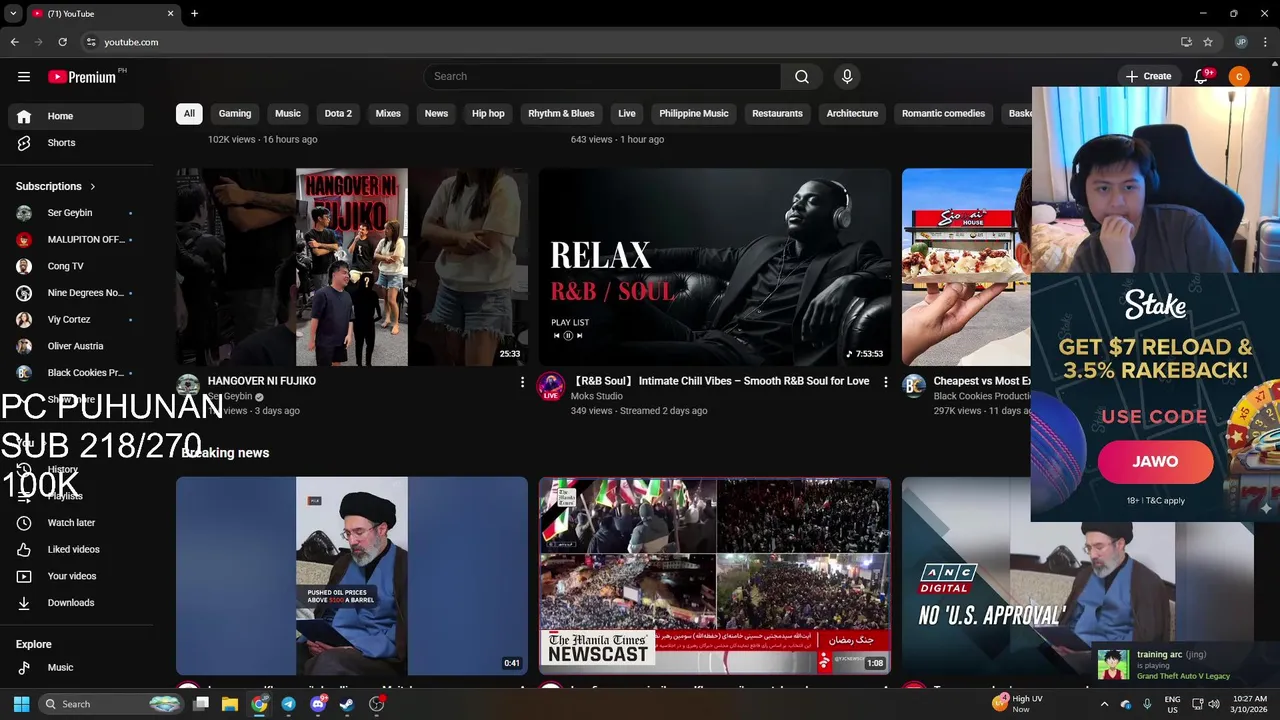The height and width of the screenshot is (720, 1280).
Task: Click the search magnifier button
Action: (801, 77)
